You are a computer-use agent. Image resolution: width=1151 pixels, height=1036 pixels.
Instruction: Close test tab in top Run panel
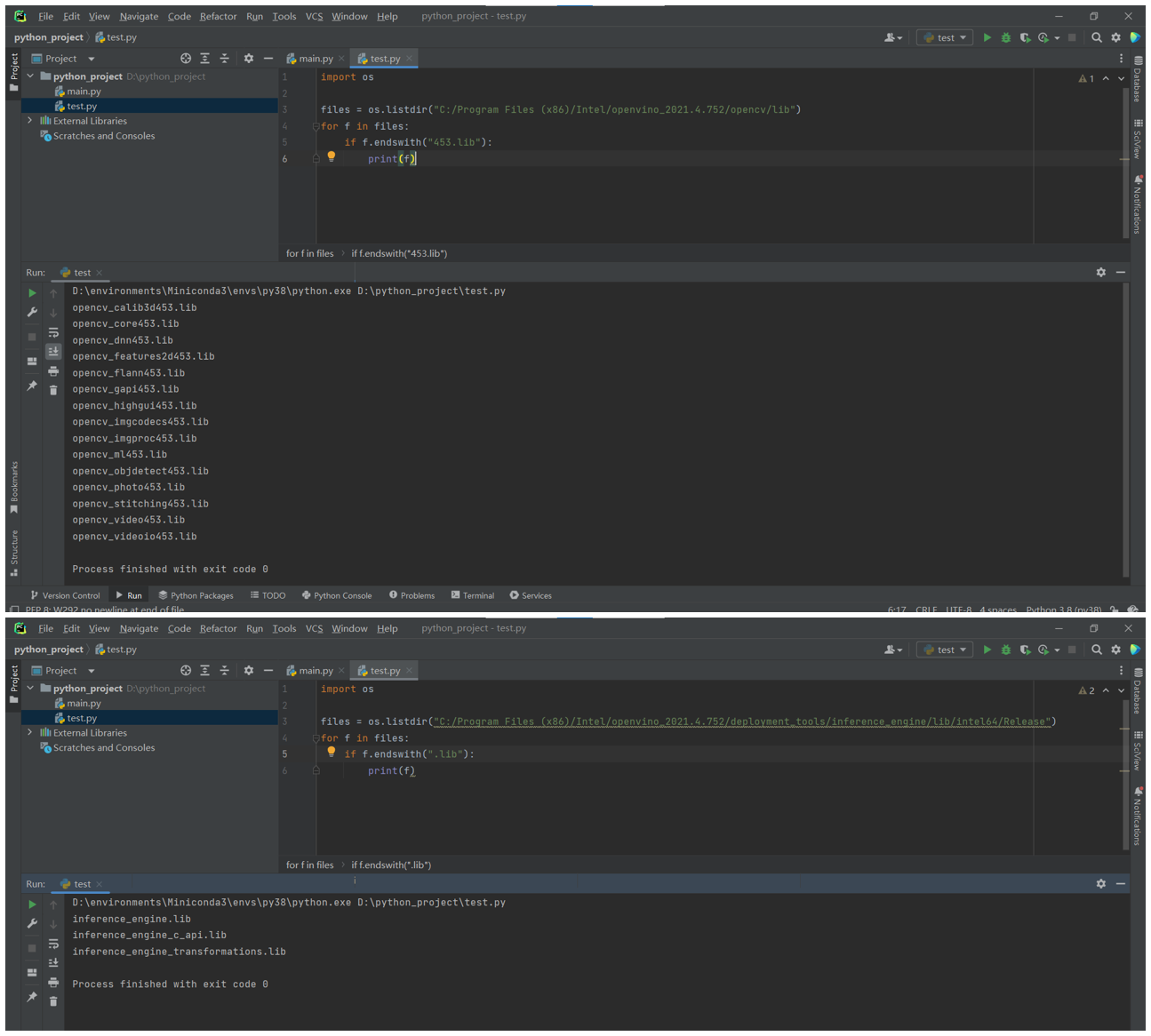tap(99, 273)
